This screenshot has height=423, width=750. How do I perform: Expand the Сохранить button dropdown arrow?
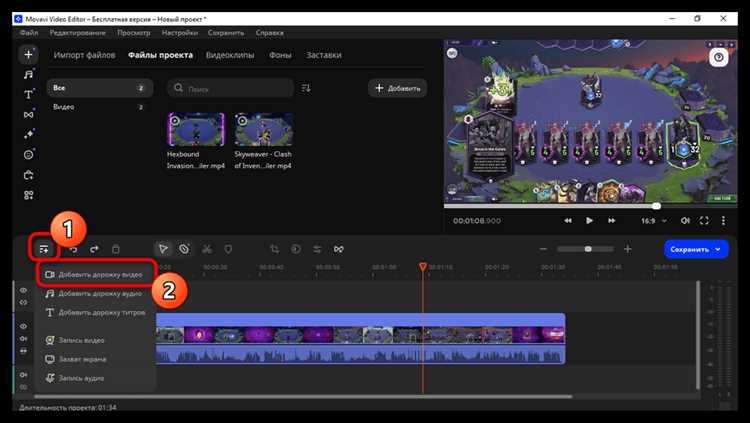(718, 249)
